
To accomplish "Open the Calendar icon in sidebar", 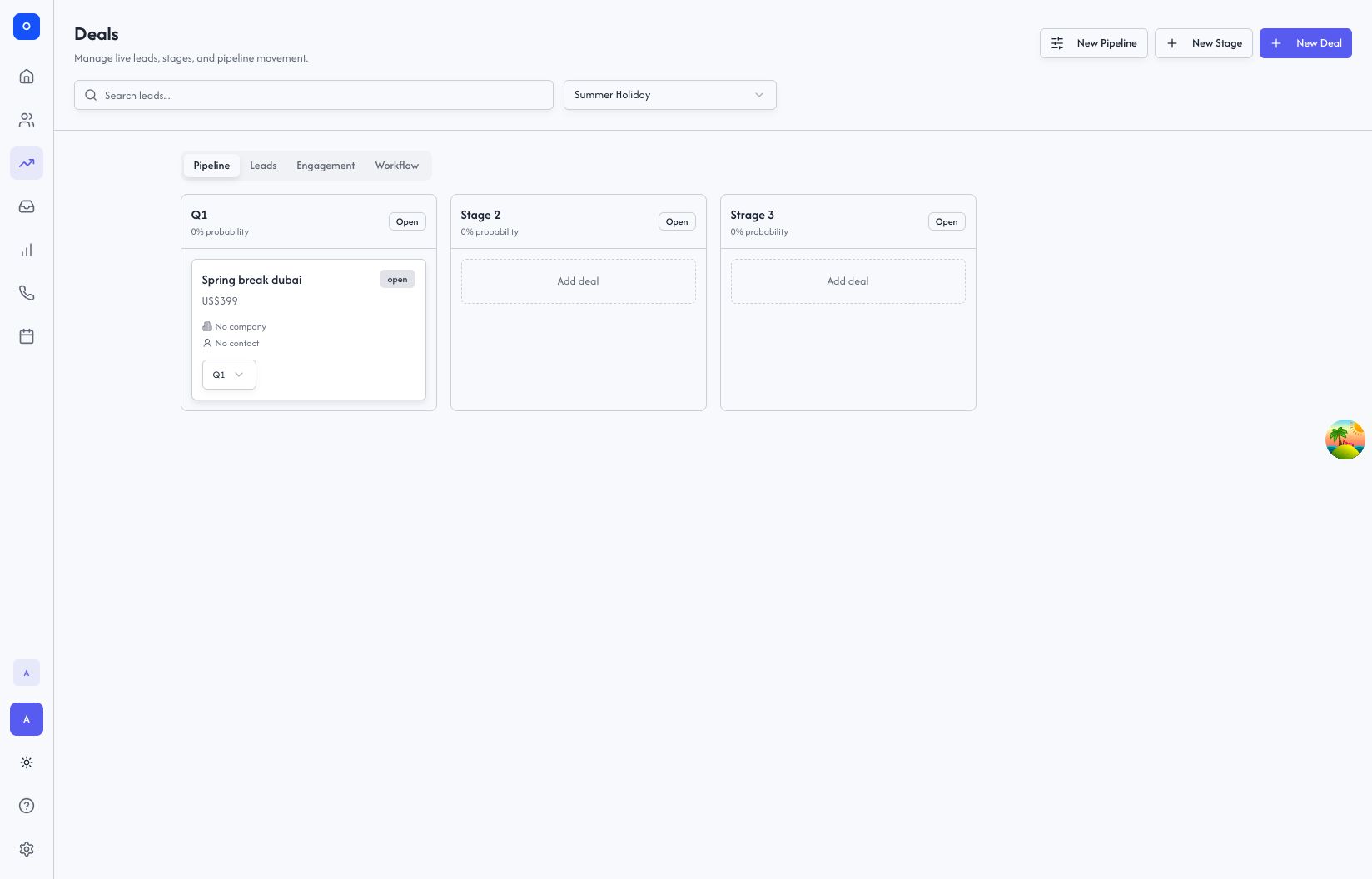I will click(27, 336).
